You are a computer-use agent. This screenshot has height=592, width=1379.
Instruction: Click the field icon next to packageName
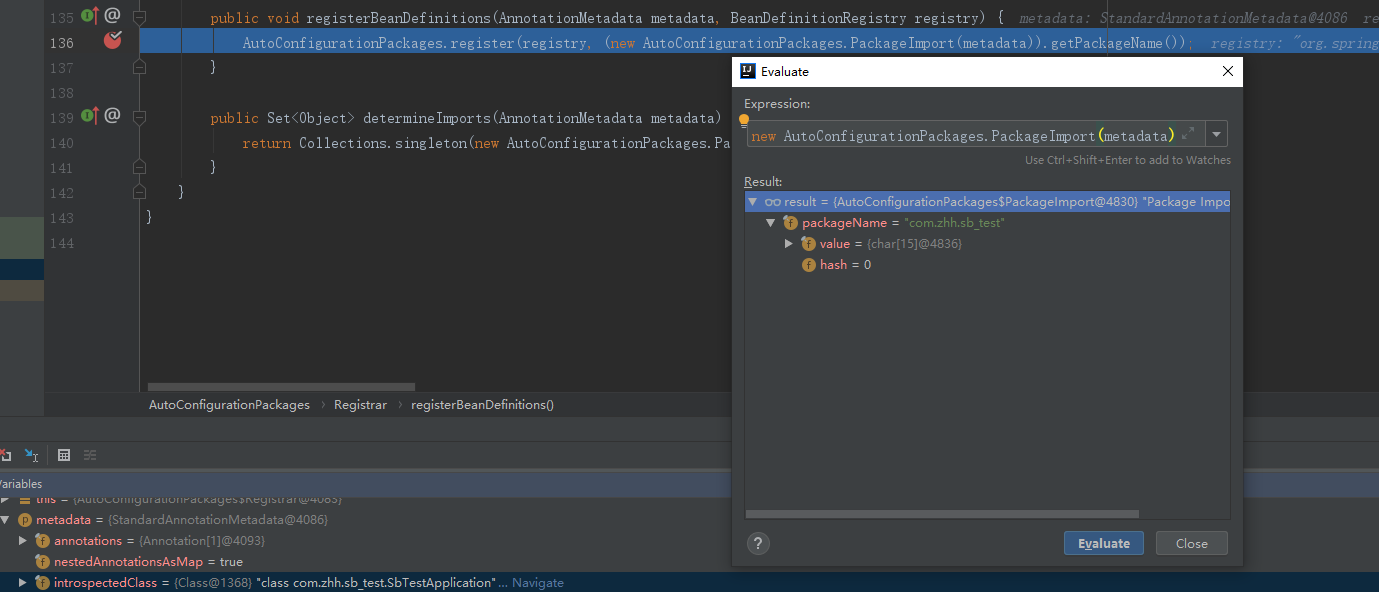790,223
